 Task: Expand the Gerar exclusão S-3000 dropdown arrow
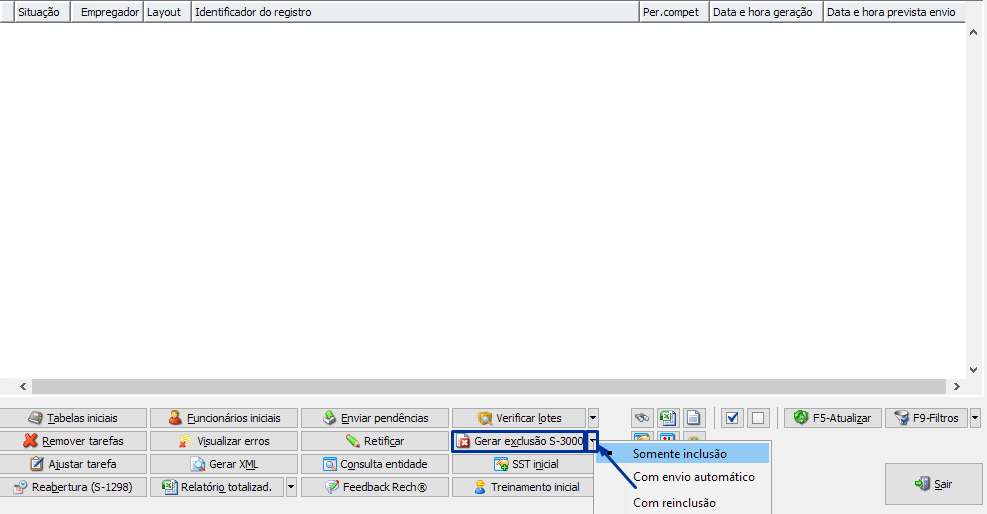593,441
